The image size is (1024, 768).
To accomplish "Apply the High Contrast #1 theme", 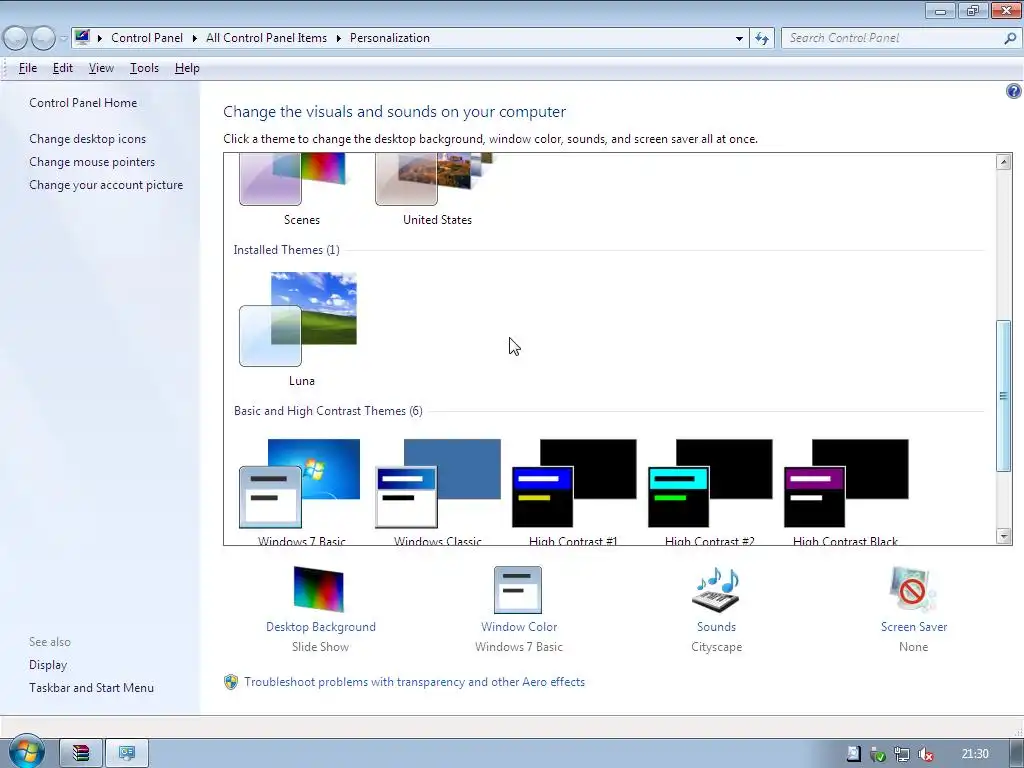I will 573,491.
